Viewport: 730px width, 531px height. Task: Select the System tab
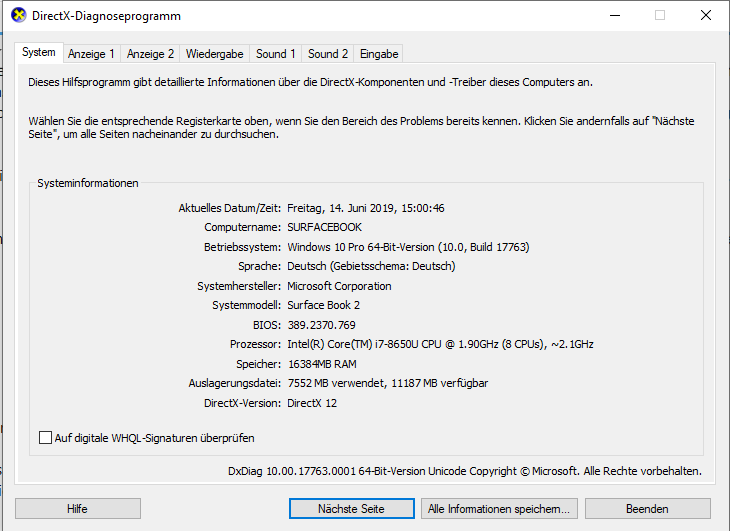point(39,52)
